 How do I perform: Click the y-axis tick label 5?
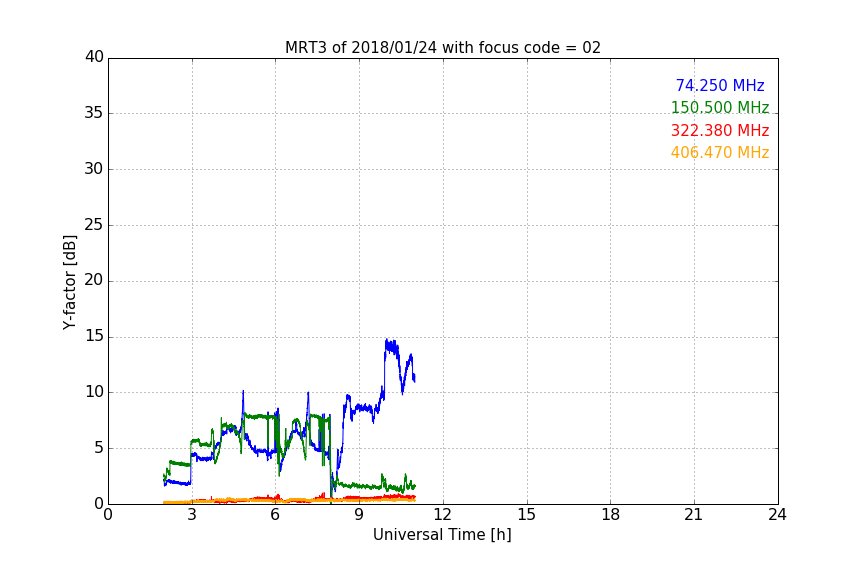click(x=99, y=448)
